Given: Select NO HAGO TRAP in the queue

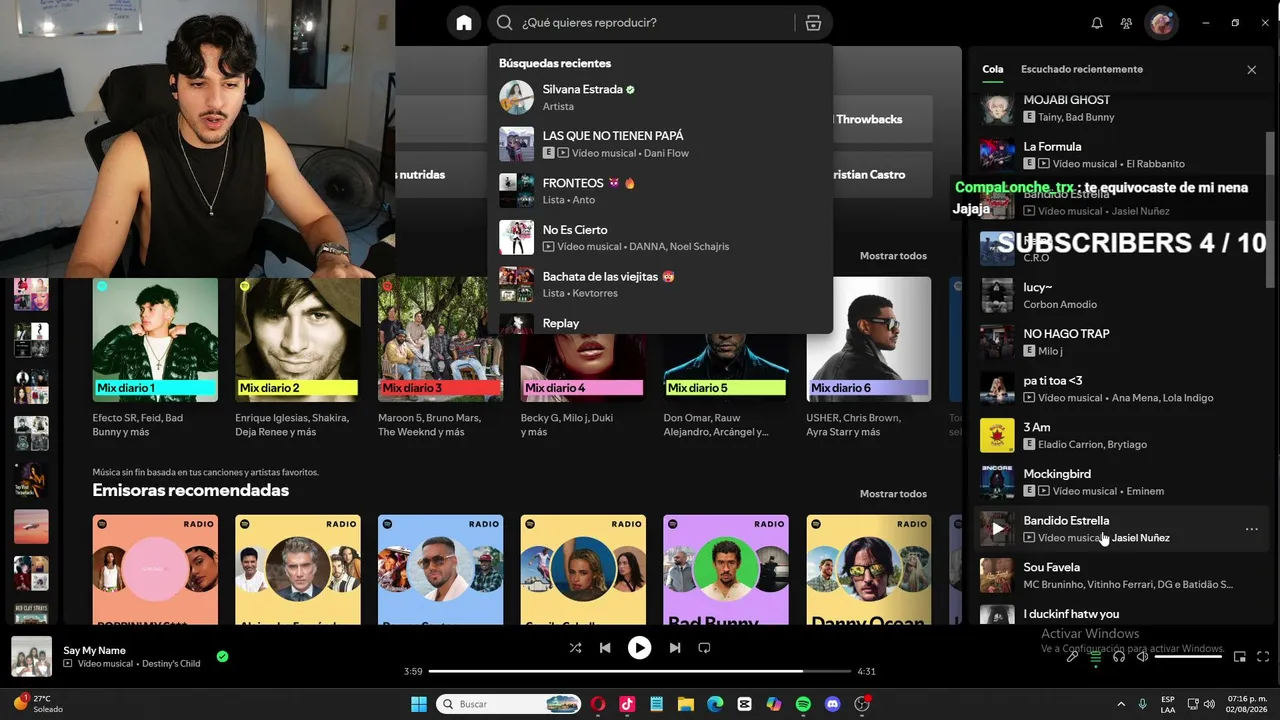Looking at the screenshot, I should tap(1120, 342).
